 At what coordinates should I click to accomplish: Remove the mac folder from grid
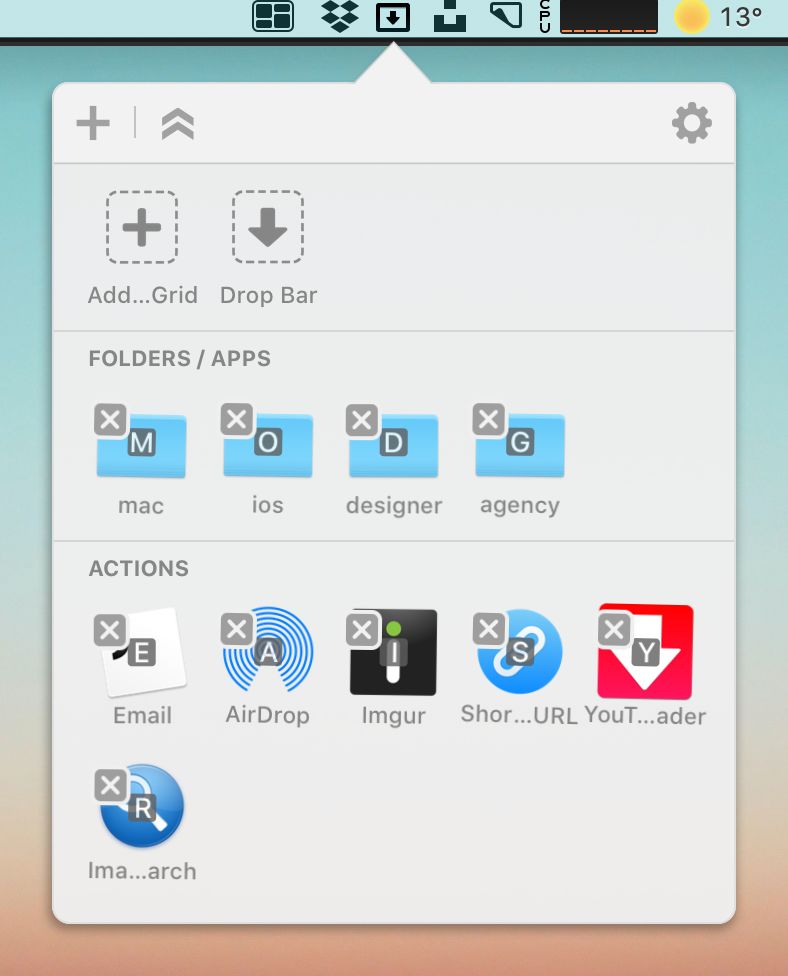(x=110, y=420)
